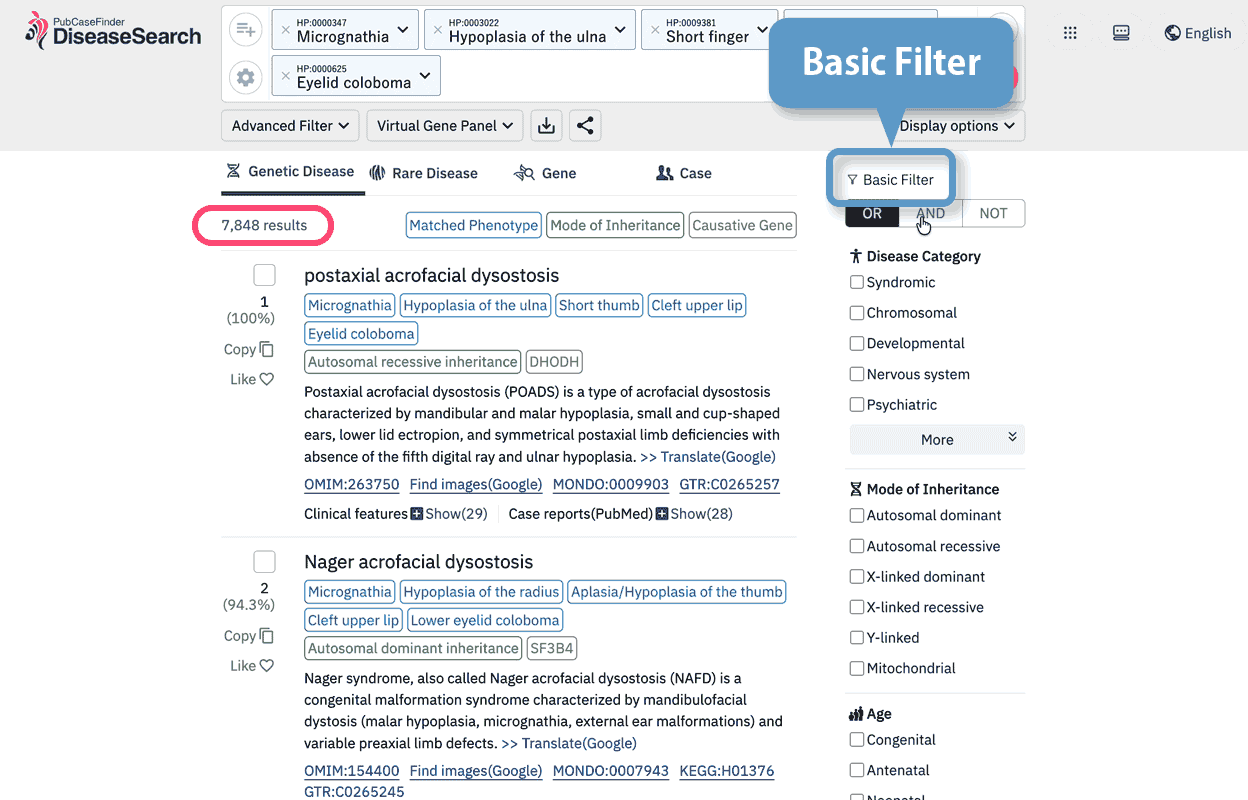The height and width of the screenshot is (800, 1248).
Task: Select checkbox for postaxial acrofacial dysostosis result
Action: click(264, 275)
